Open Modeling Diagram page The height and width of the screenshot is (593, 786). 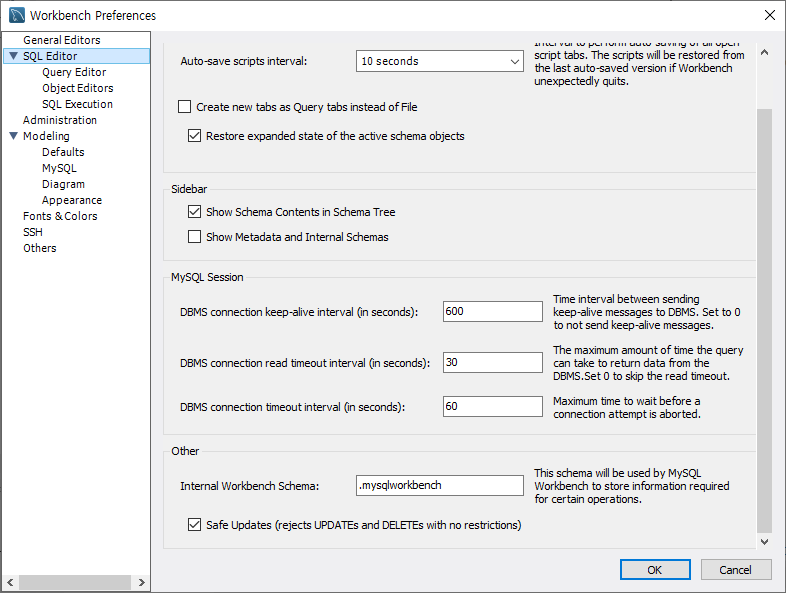63,184
